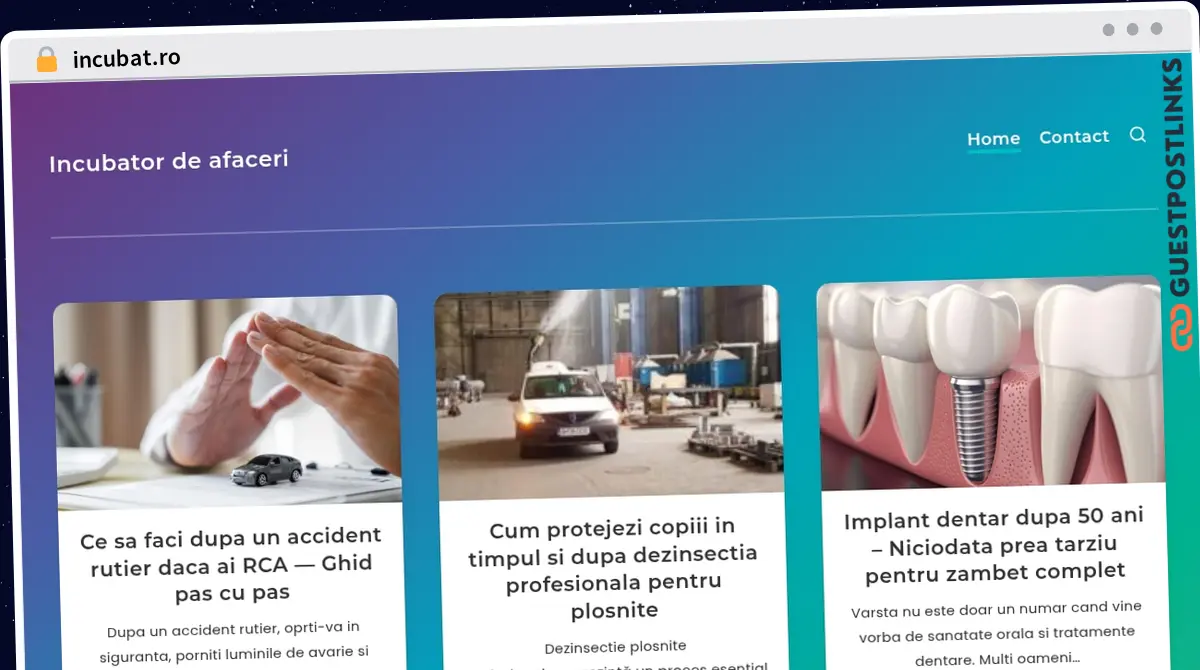Open the Implant dentar dupa 50 ani title

pos(994,545)
